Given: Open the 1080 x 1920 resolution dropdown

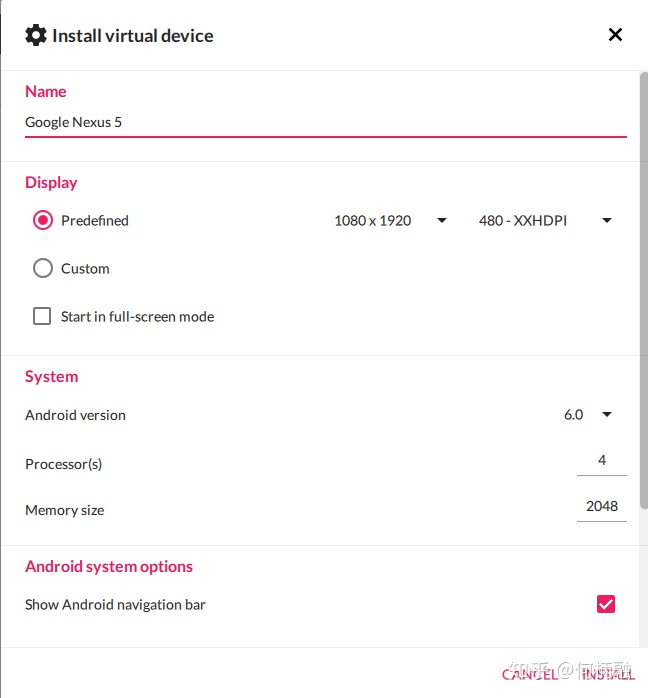Looking at the screenshot, I should pos(390,220).
